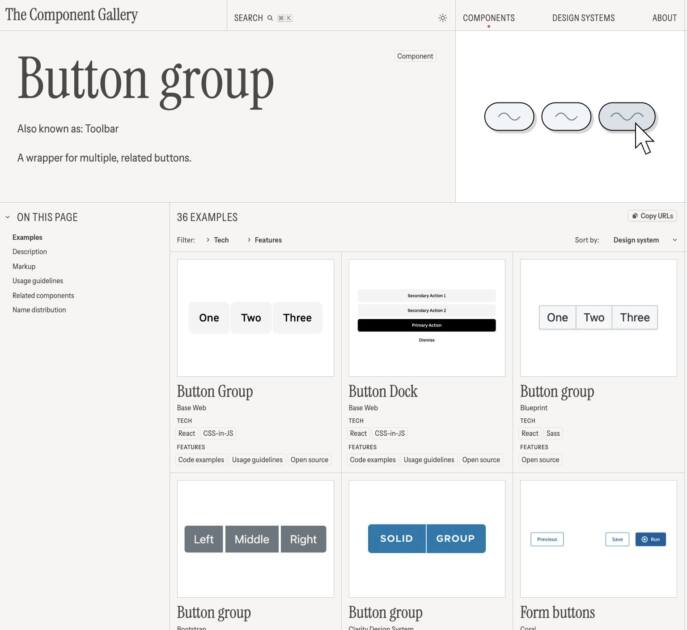Jump to Usage guidelines section
Image resolution: width=687 pixels, height=630 pixels.
tap(37, 281)
